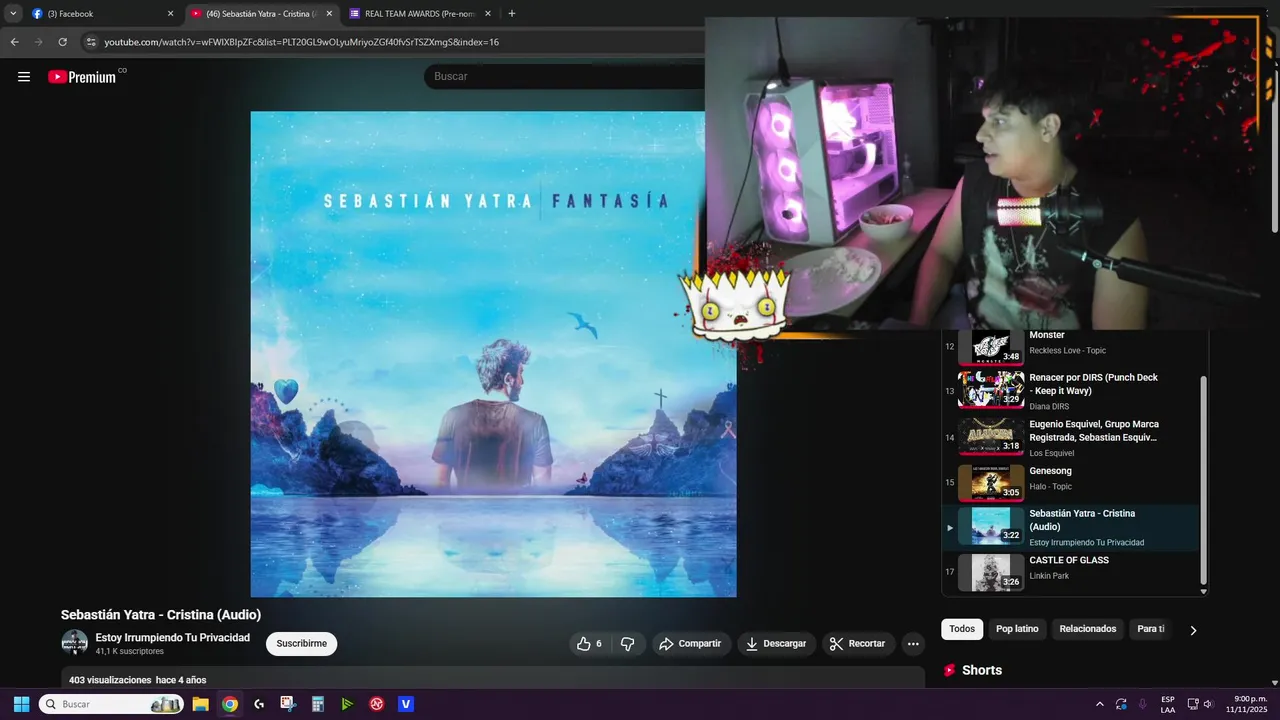Image resolution: width=1280 pixels, height=720 pixels.
Task: Go forward with the browser forward arrow
Action: click(39, 42)
